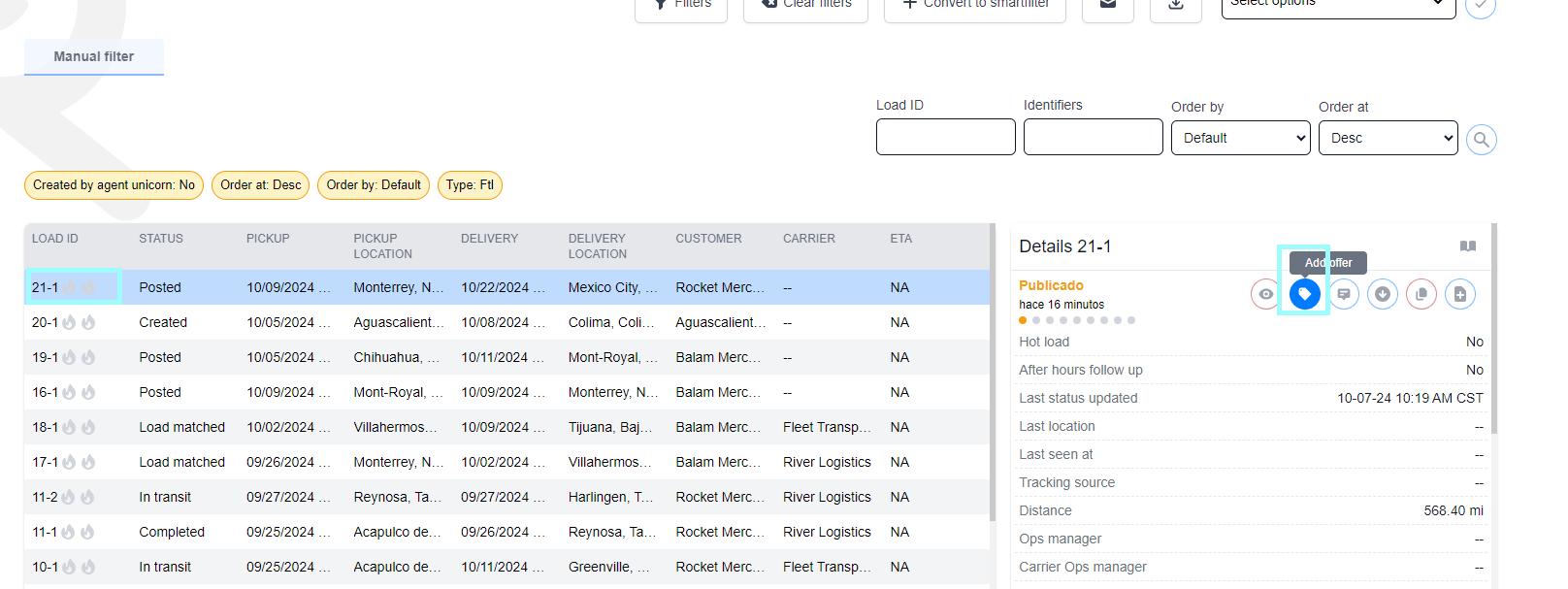Viewport: 1568px width, 589px height.
Task: Click the right flame icon in row 20-1
Action: (x=88, y=322)
